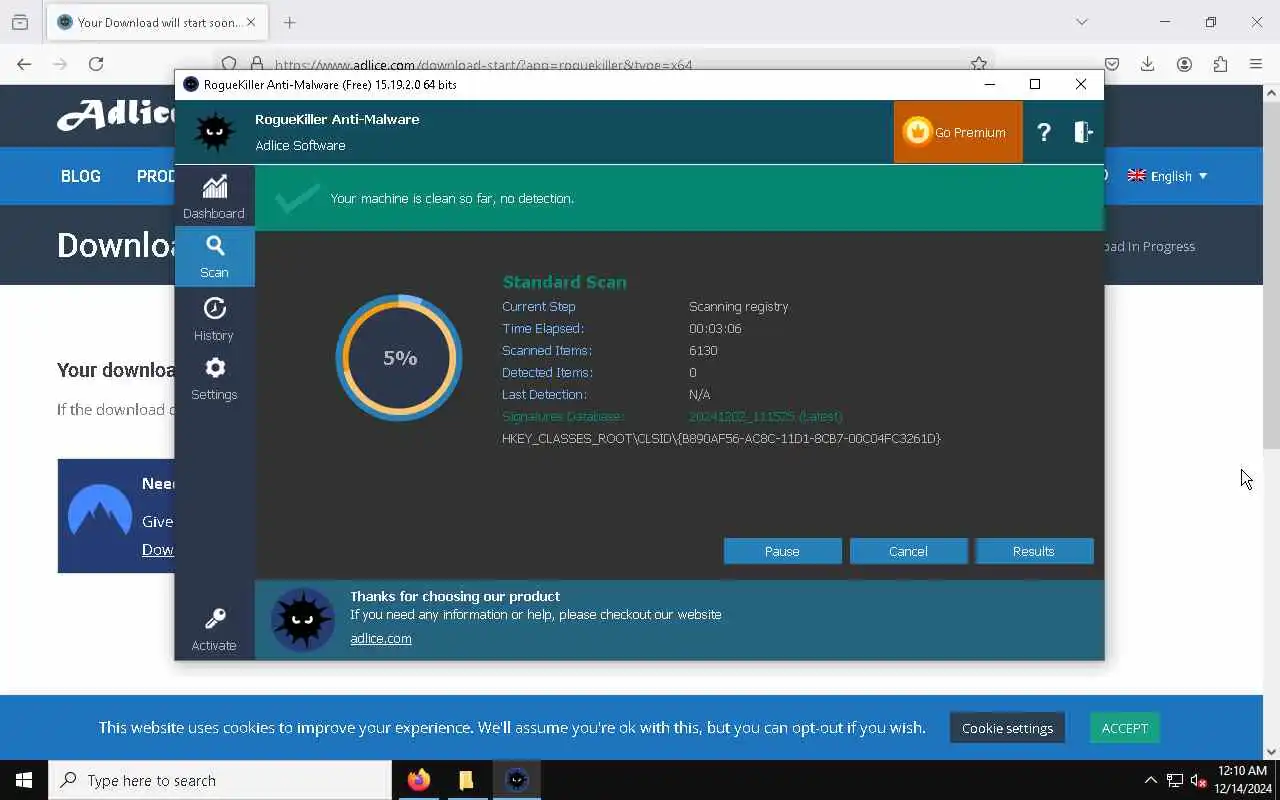Open Firefox from the taskbar

(418, 780)
